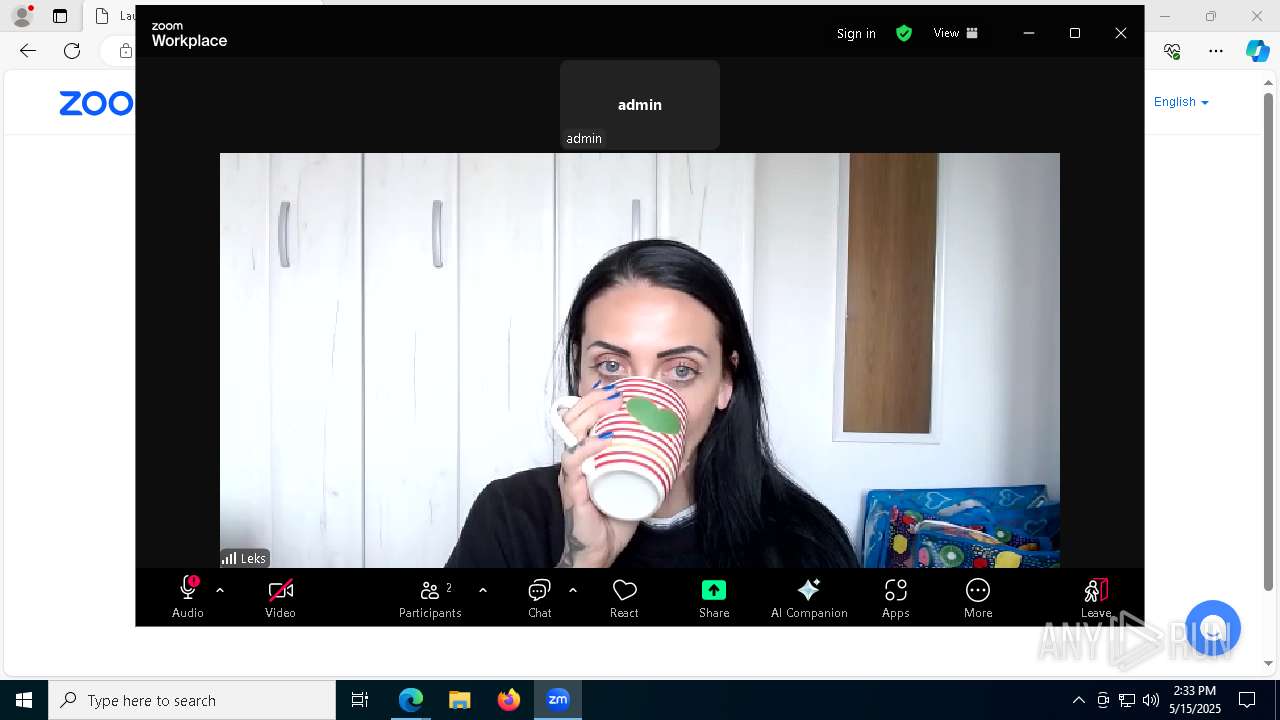1280x720 pixels.
Task: Open browser tab actions icon
Action: (x=60, y=16)
